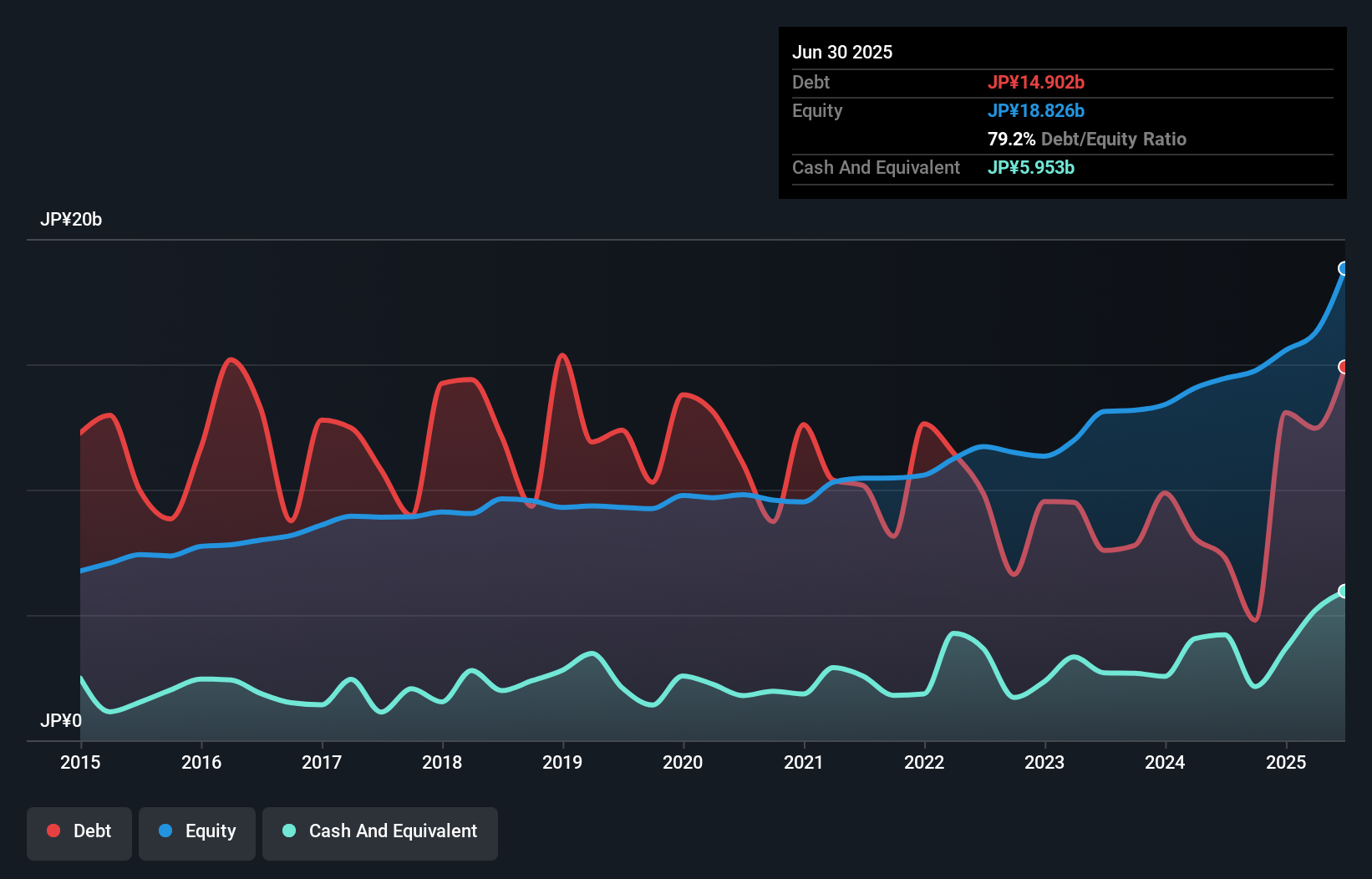Click the teal Cash value JP¥5.953b
The height and width of the screenshot is (879, 1372).
pos(1030,167)
